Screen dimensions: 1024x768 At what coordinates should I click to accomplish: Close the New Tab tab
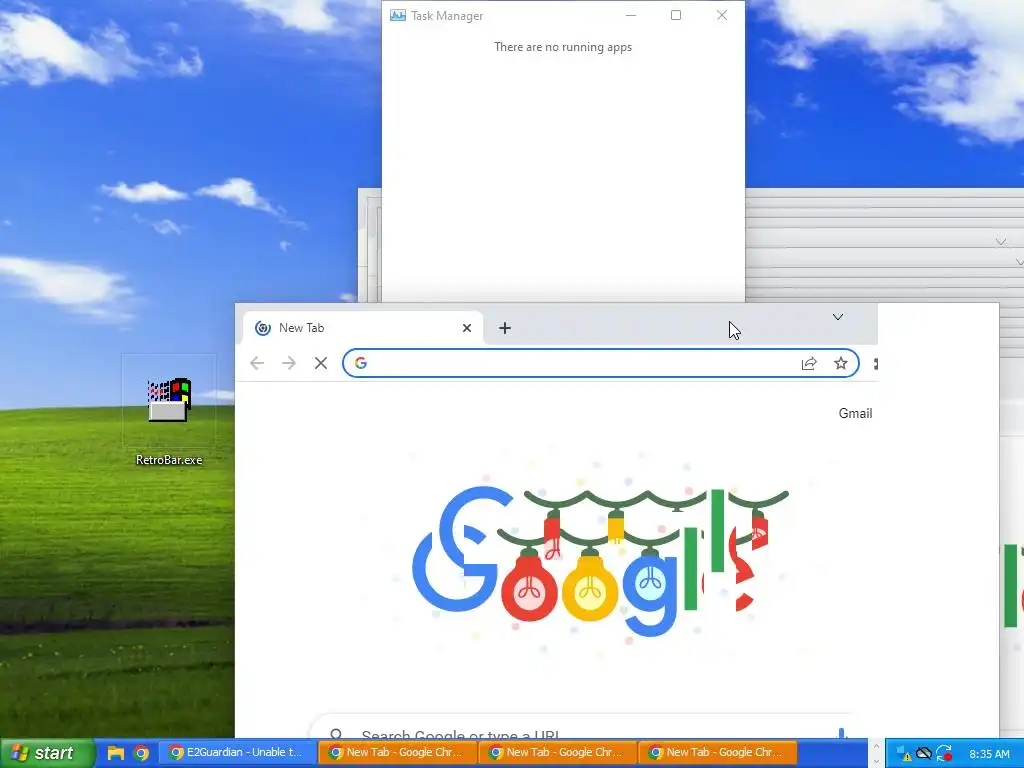click(x=467, y=328)
